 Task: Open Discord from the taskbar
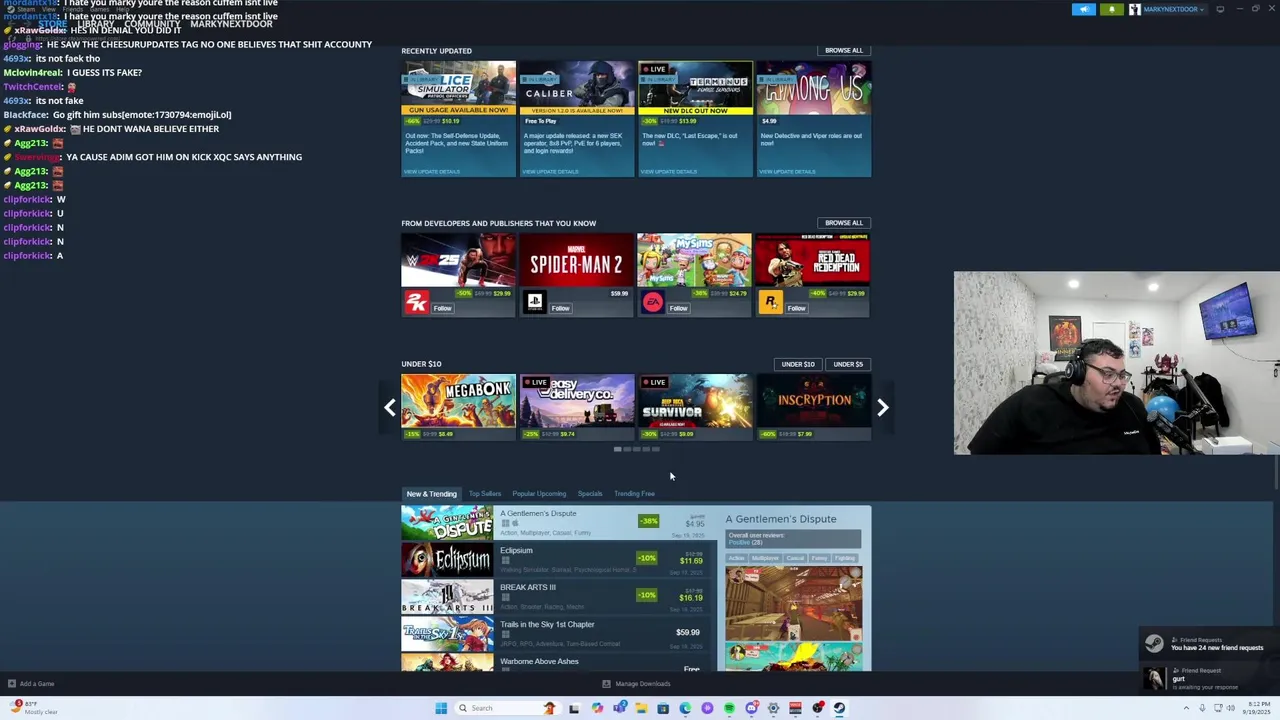click(751, 708)
